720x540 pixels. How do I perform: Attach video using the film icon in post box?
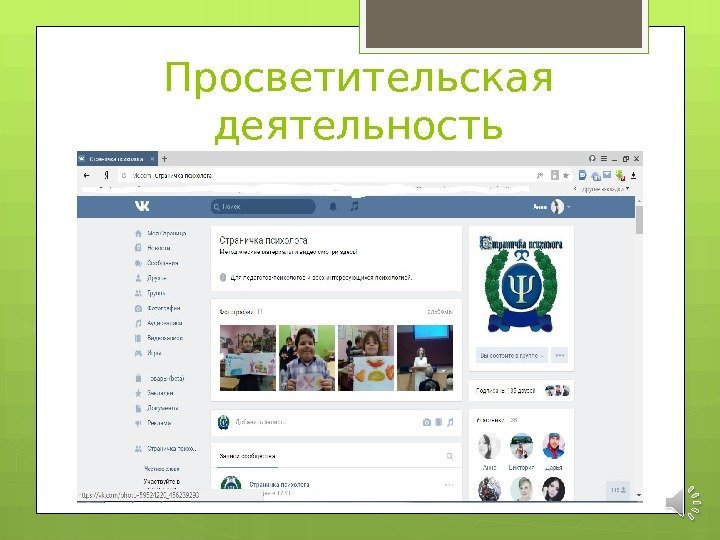(439, 422)
